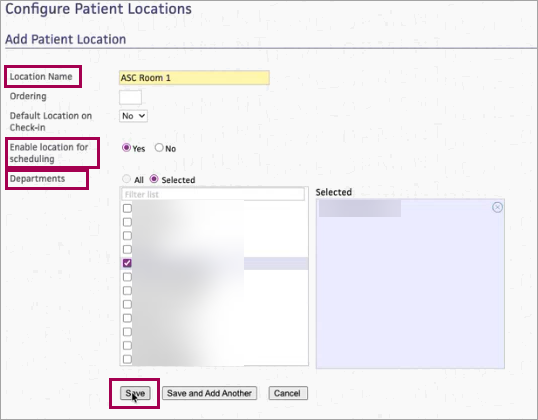Check the third department checkbox in the list
The image size is (538, 420).
[127, 236]
